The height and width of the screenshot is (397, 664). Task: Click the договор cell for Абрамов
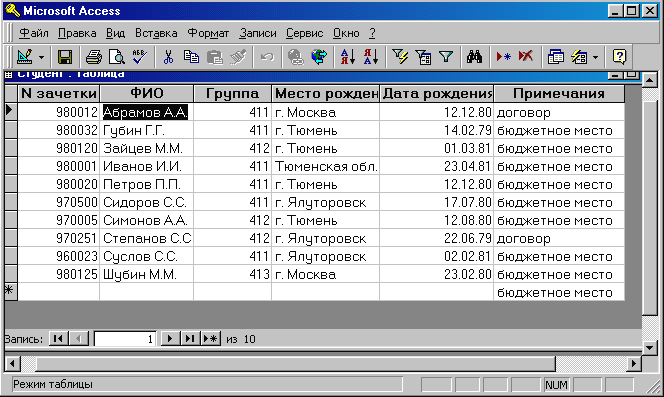pyautogui.click(x=559, y=112)
